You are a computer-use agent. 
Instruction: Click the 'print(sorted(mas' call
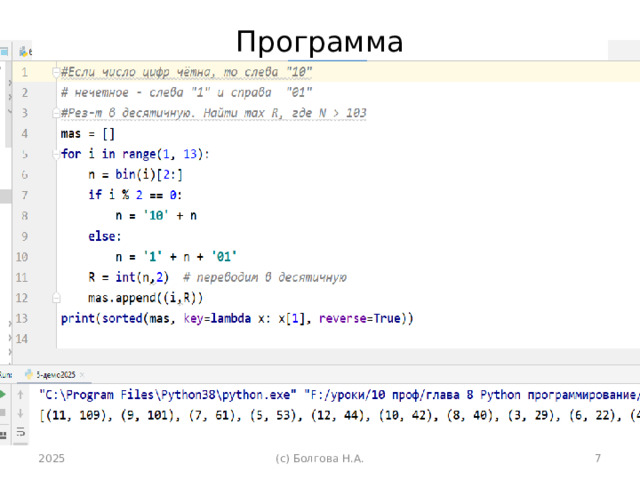[115, 318]
